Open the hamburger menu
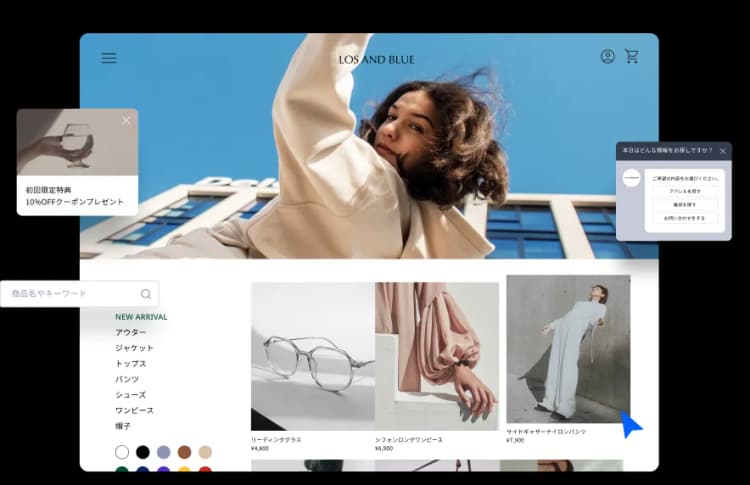 click(109, 58)
